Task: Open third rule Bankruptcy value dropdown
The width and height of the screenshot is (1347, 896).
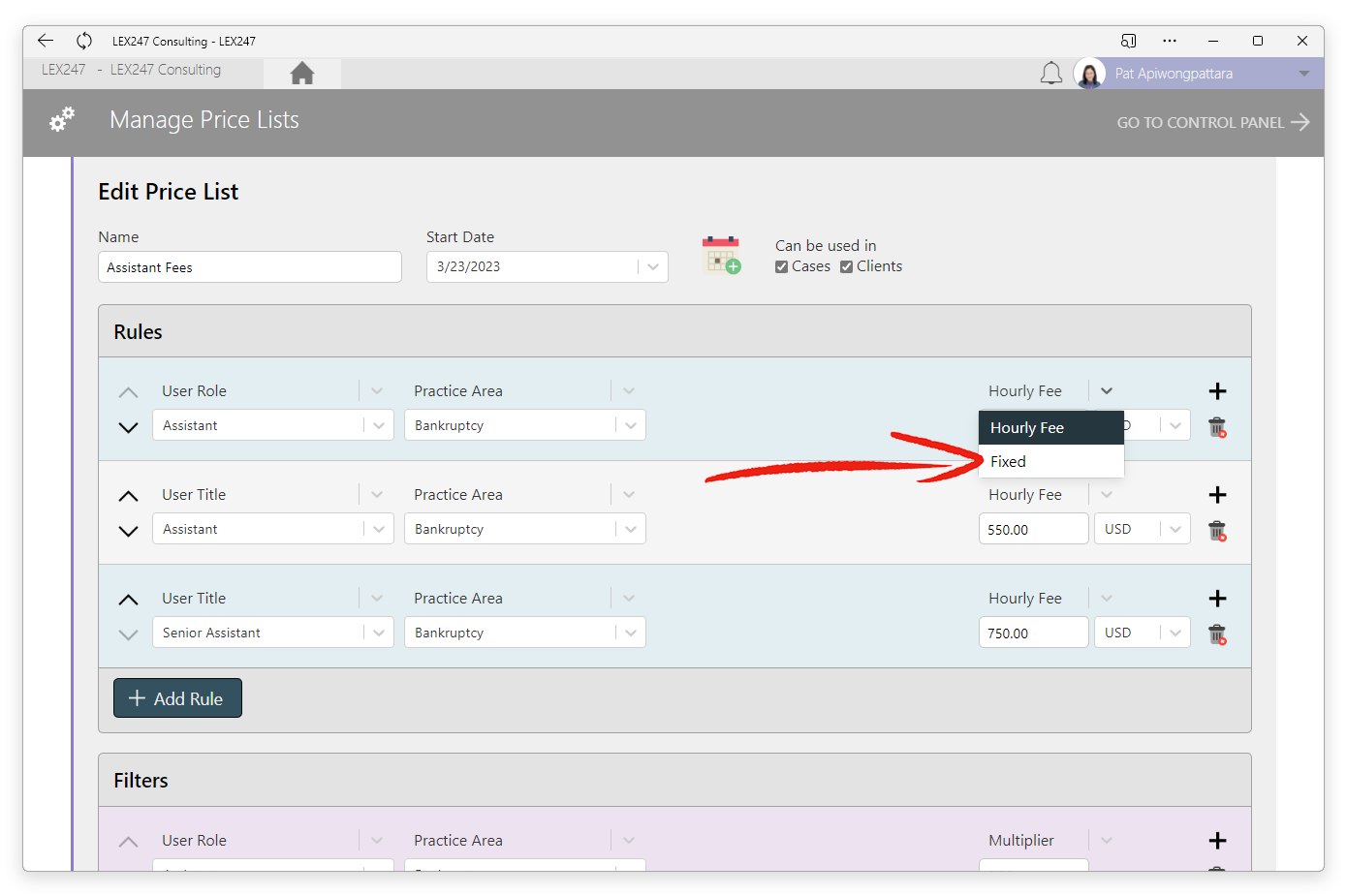Action: point(631,633)
